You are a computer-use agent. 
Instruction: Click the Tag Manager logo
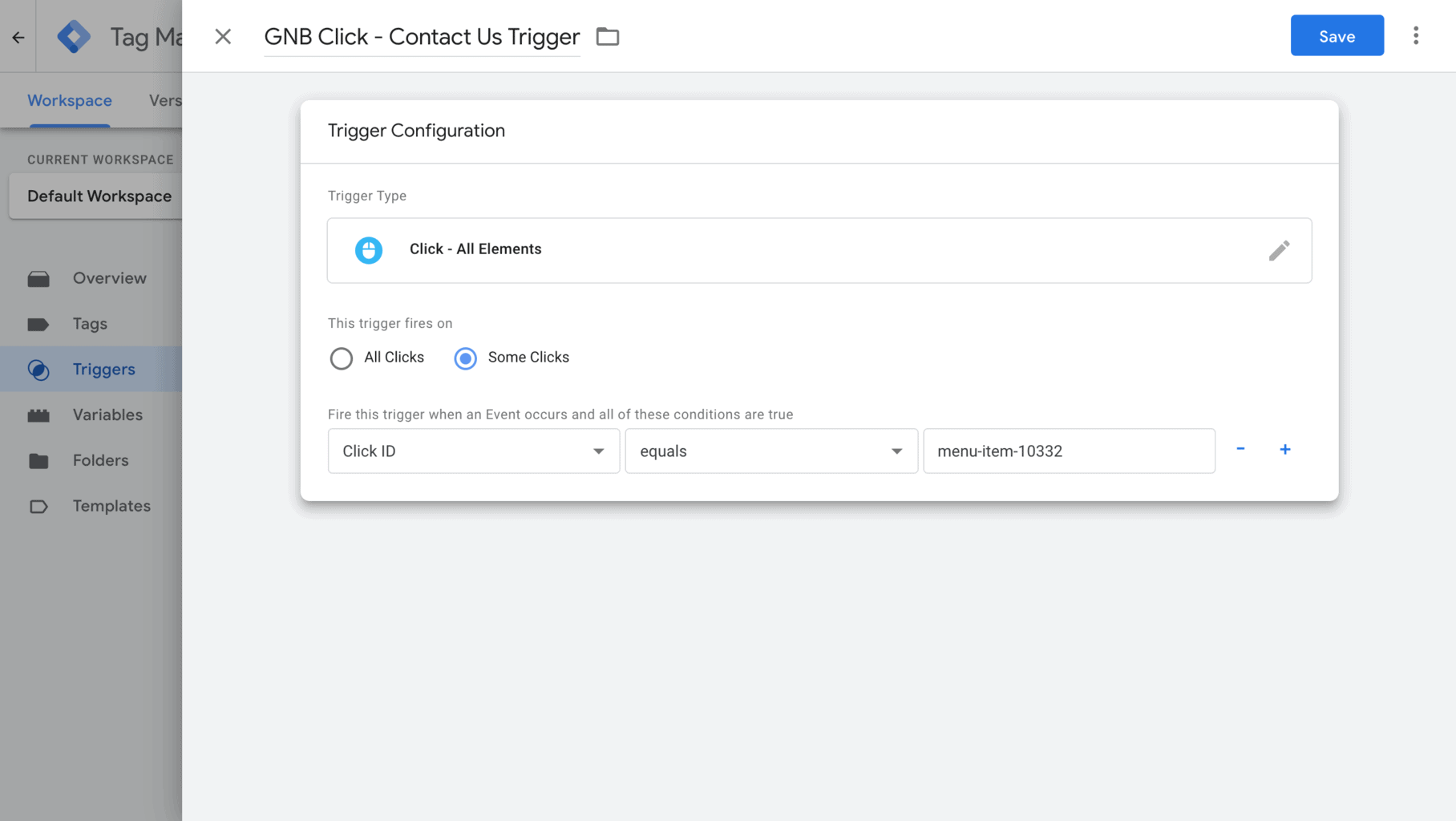point(74,35)
